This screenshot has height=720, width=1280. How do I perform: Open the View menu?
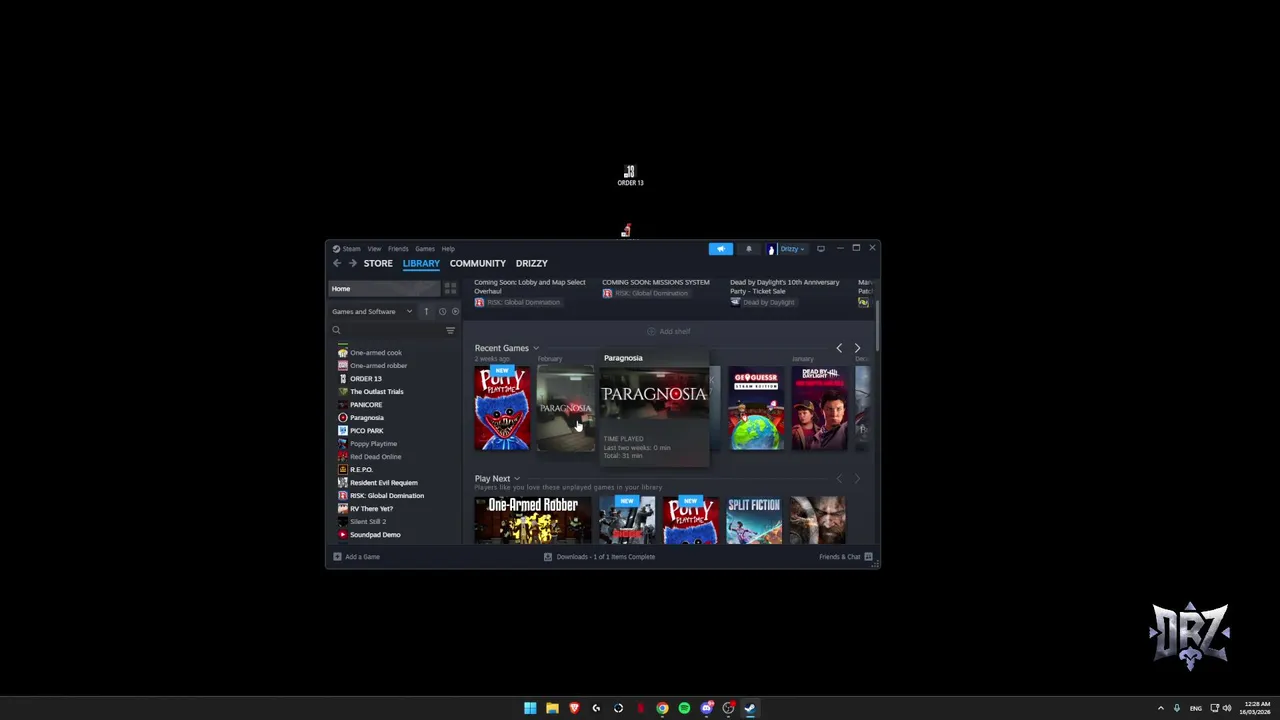[374, 249]
